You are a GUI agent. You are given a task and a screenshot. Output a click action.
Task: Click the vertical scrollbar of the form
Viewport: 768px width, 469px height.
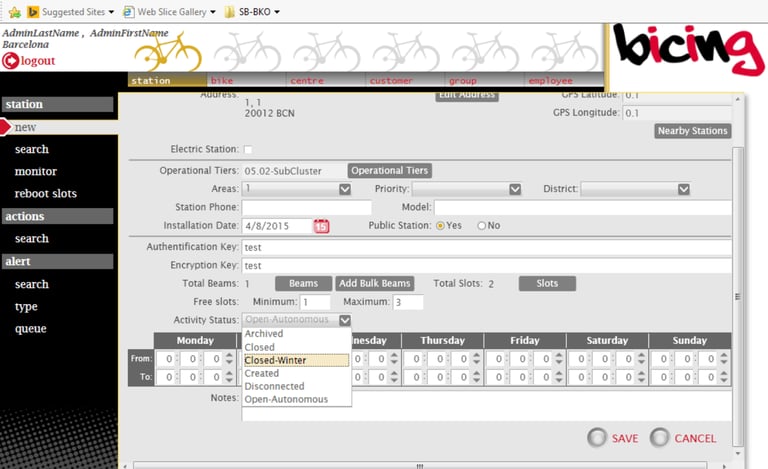click(738, 296)
